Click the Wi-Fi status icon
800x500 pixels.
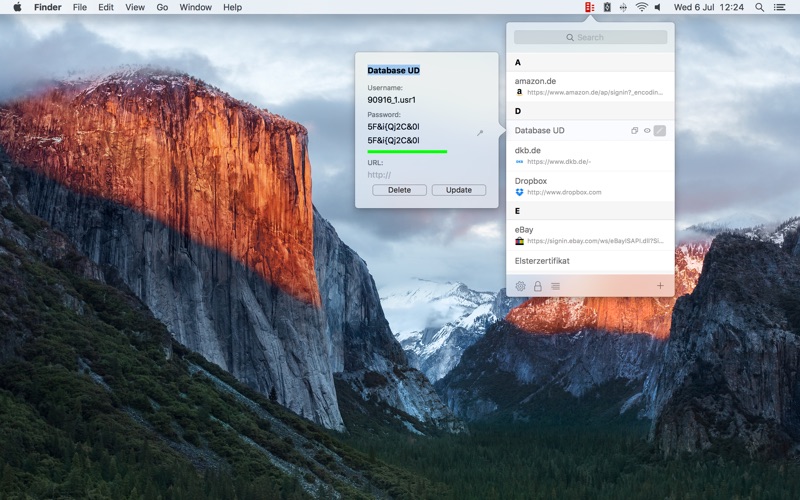[x=641, y=7]
